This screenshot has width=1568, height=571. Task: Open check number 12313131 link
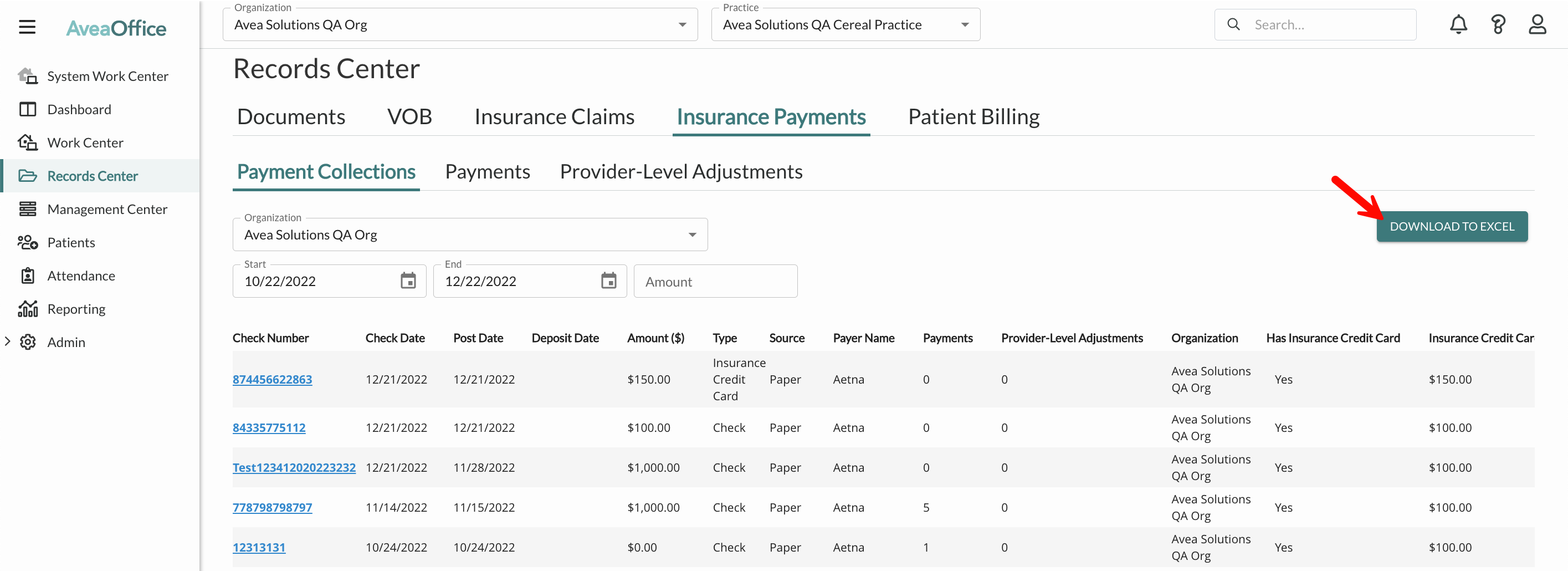(259, 547)
